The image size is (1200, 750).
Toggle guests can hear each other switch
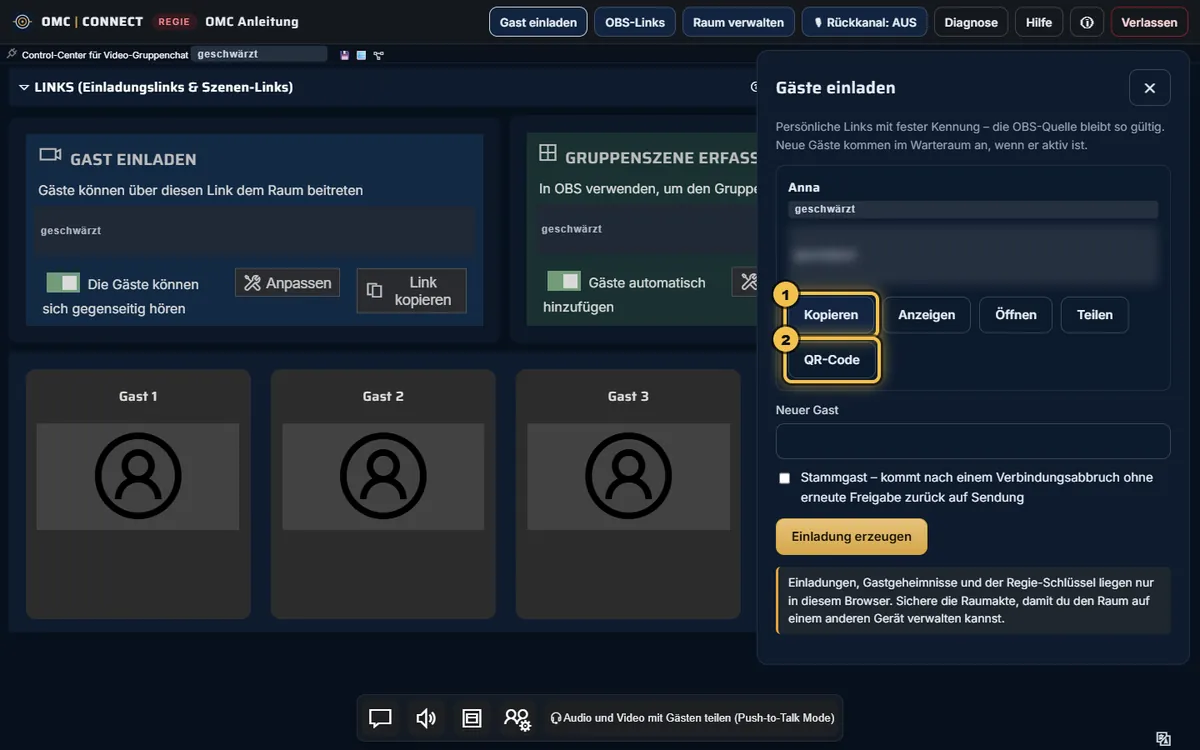click(x=63, y=283)
